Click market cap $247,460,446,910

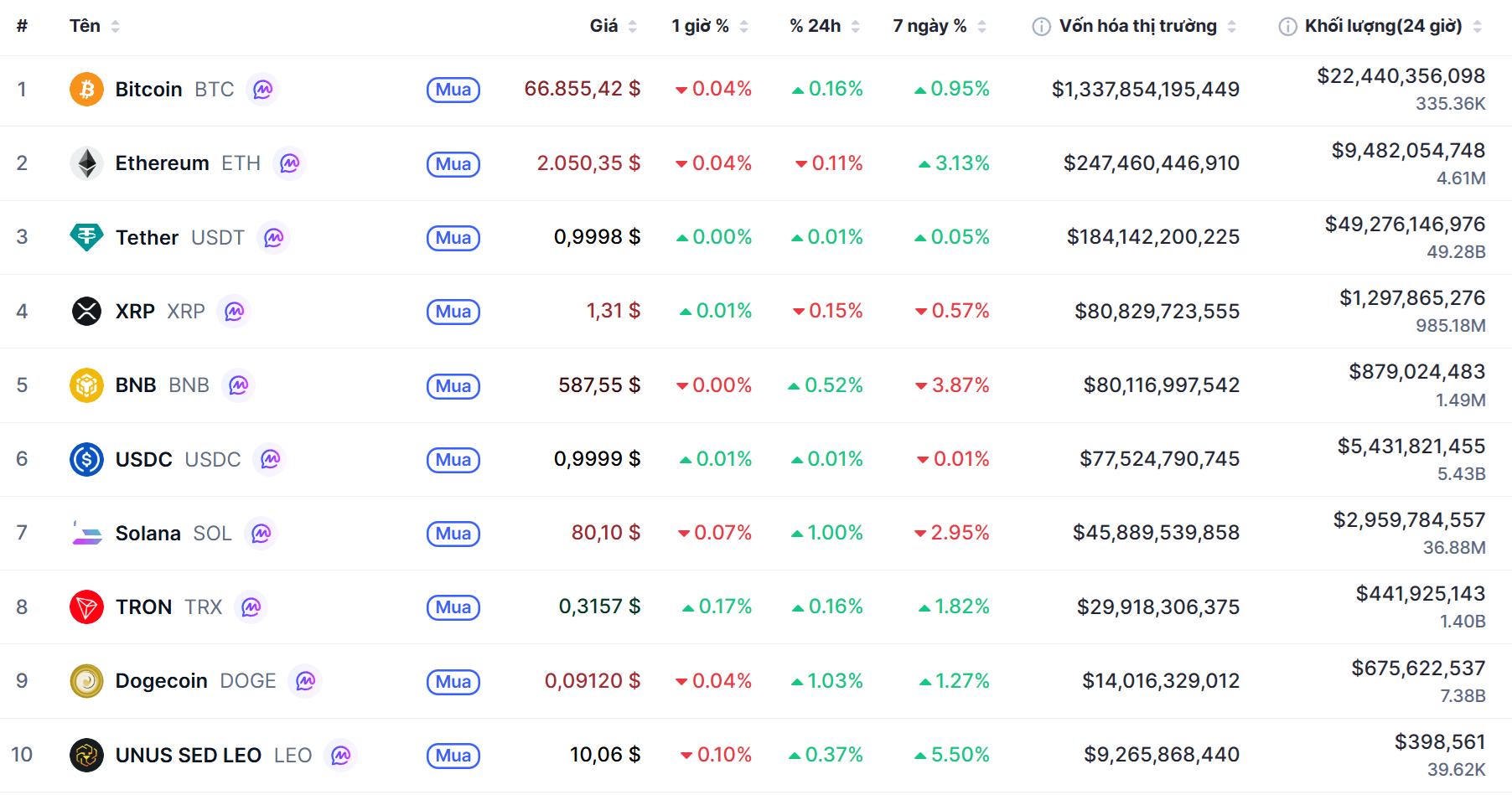coord(1152,163)
